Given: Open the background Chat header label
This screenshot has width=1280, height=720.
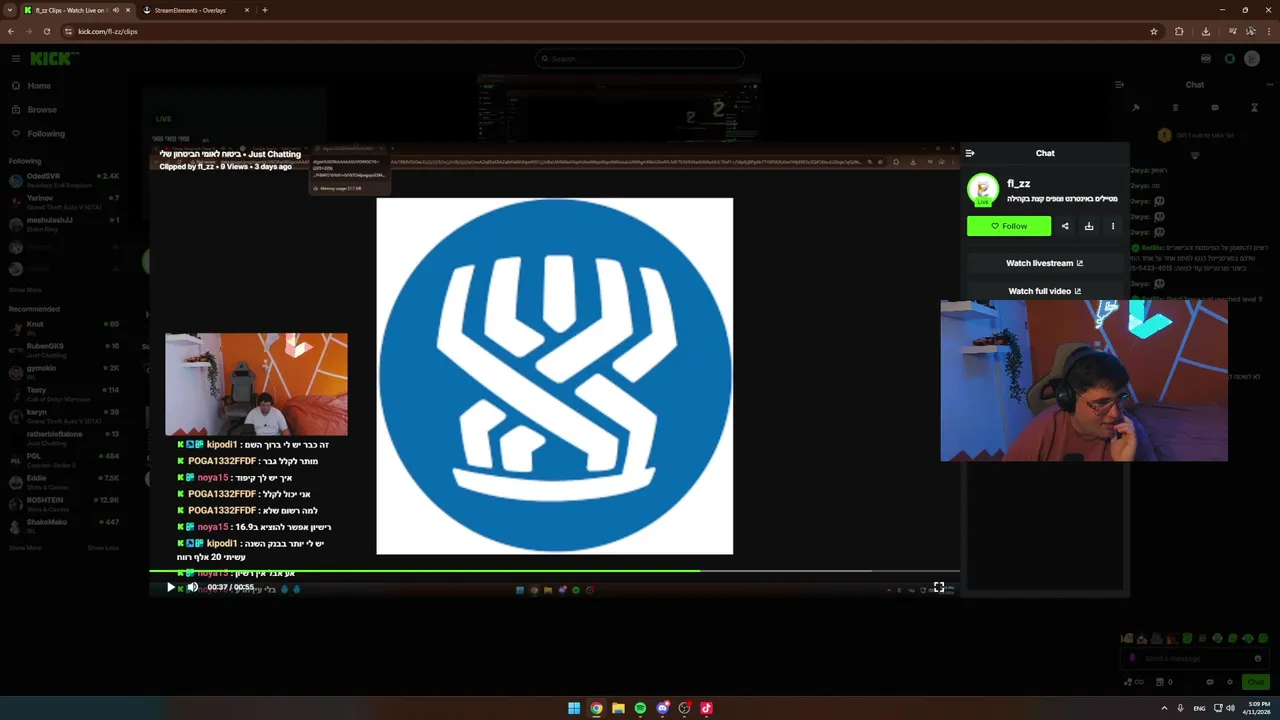Looking at the screenshot, I should [1195, 85].
